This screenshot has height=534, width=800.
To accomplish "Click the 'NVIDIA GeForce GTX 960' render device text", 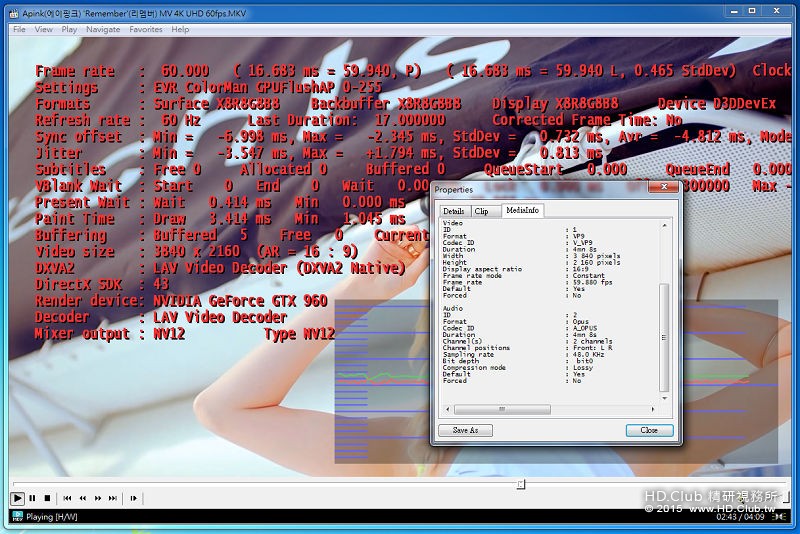I will click(x=240, y=301).
